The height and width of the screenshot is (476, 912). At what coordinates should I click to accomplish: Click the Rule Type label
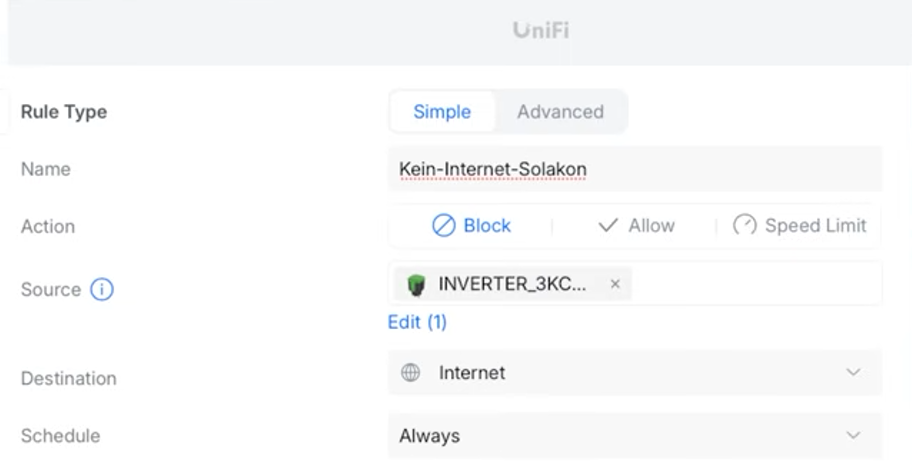pyautogui.click(x=64, y=112)
